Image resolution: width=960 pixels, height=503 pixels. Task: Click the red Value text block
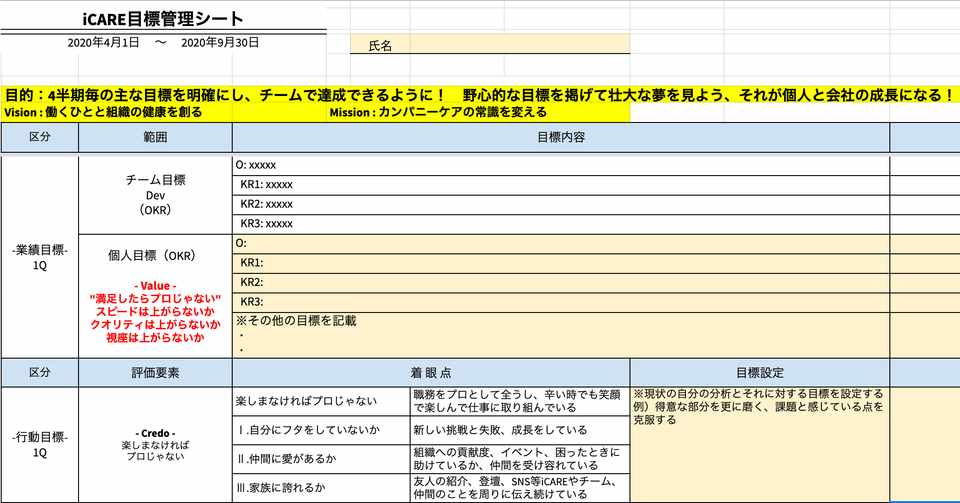coord(156,311)
